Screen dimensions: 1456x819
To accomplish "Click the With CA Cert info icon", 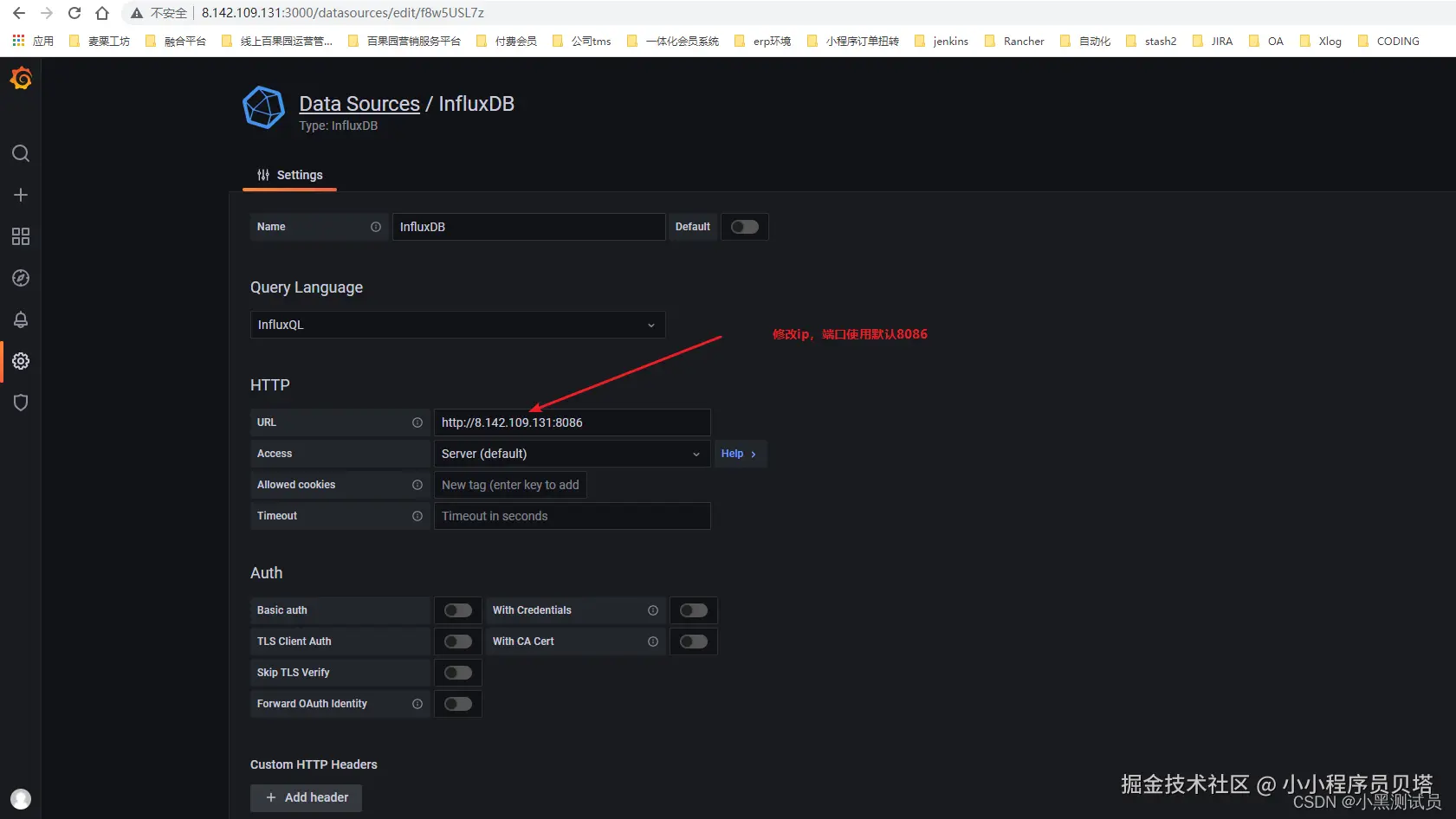I will [x=653, y=642].
